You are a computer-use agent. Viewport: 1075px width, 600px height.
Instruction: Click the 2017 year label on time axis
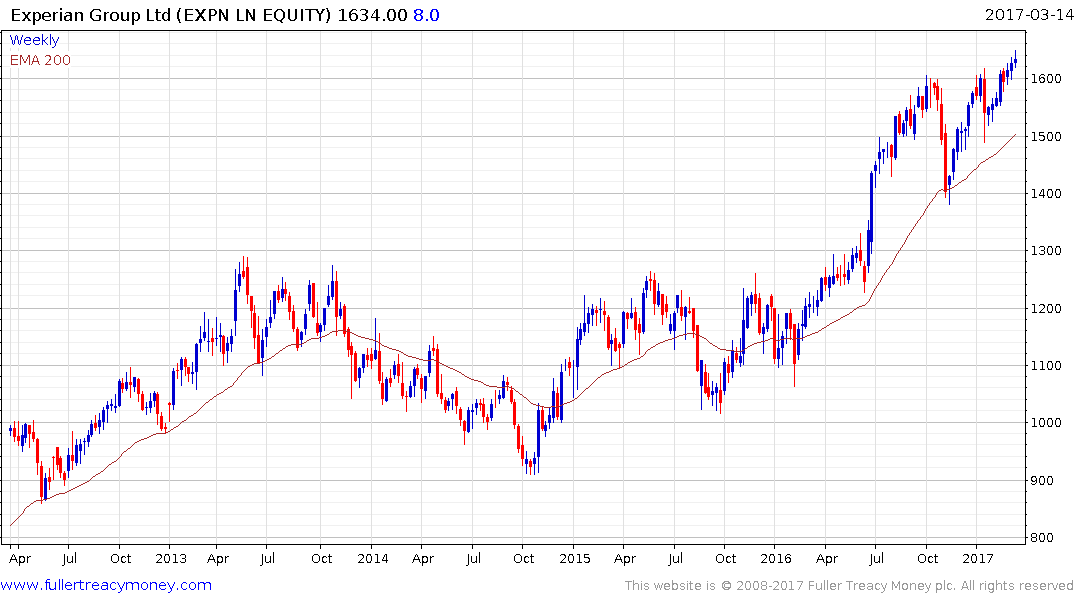point(978,558)
